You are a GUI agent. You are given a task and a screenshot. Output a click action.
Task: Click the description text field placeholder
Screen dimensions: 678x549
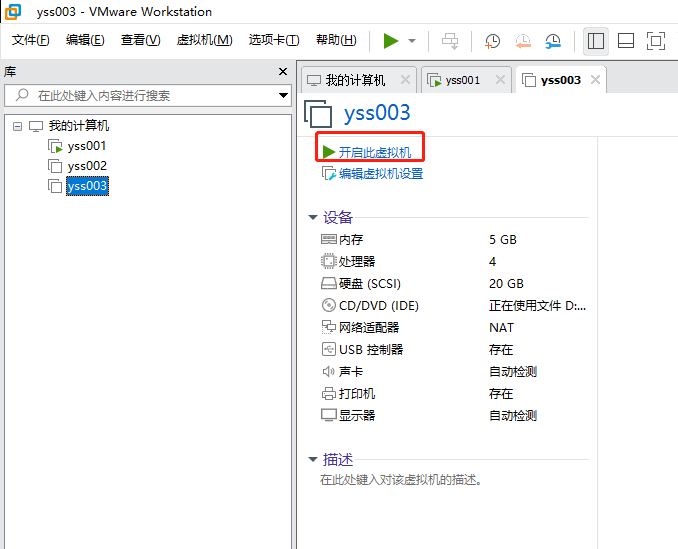401,480
